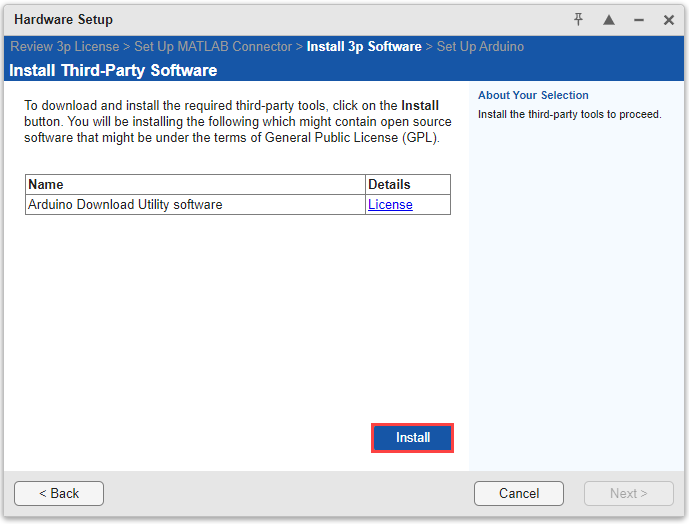Pin the Hardware Setup window
The width and height of the screenshot is (689, 524).
click(x=578, y=20)
